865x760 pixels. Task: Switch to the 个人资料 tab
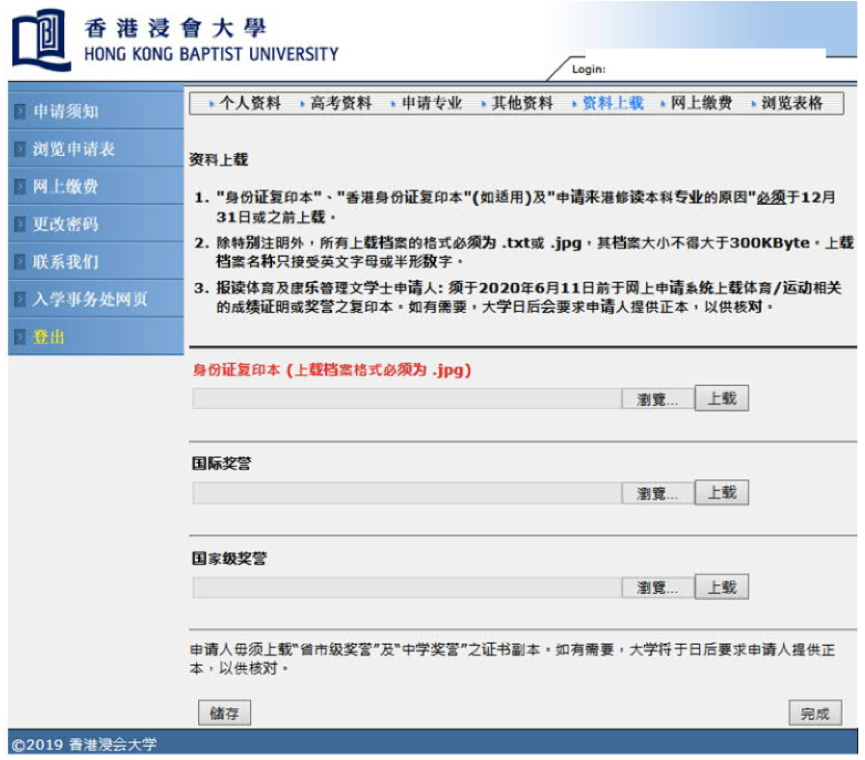click(x=250, y=103)
